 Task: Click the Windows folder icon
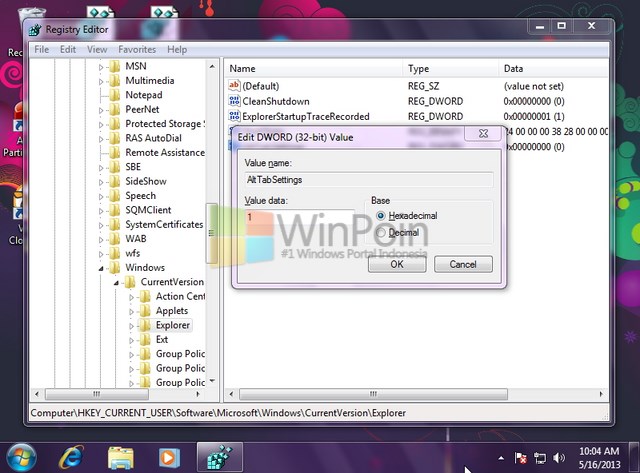pos(115,267)
